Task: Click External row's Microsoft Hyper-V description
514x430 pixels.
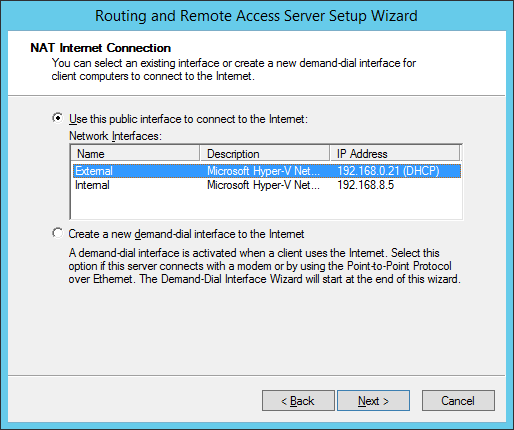Action: coord(263,171)
